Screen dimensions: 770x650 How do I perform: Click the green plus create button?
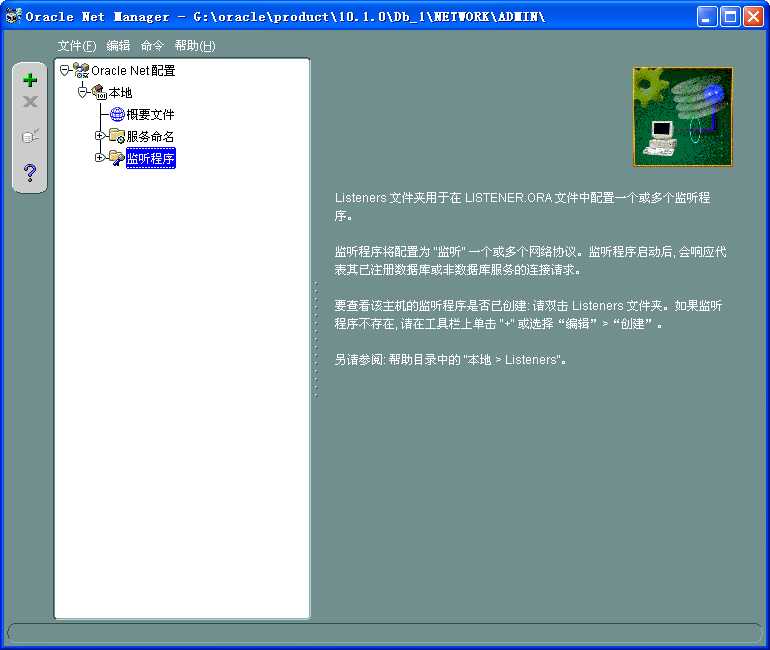tap(30, 80)
